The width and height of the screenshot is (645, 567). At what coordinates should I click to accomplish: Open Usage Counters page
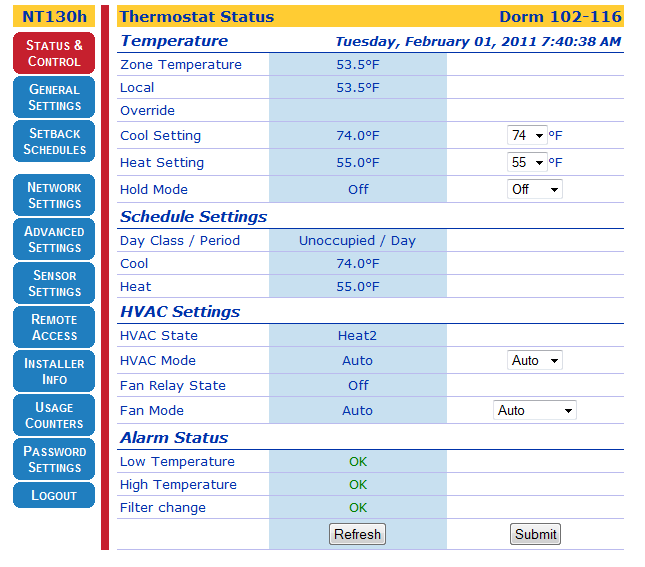coord(54,415)
